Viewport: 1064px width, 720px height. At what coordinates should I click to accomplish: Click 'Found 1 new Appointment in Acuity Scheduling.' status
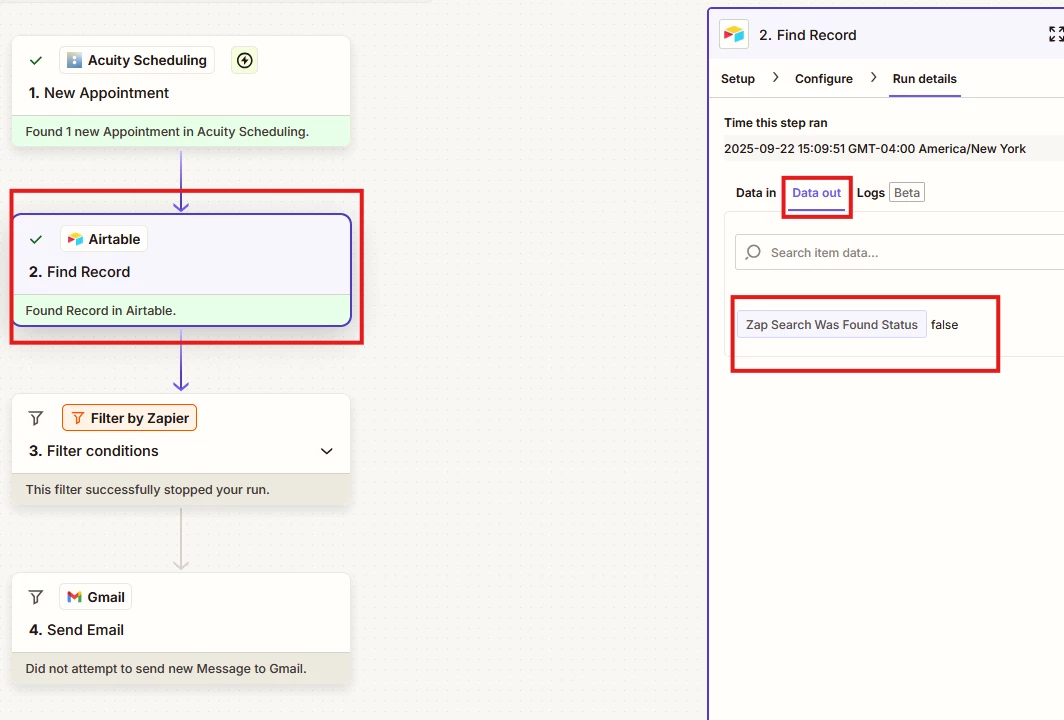[167, 132]
